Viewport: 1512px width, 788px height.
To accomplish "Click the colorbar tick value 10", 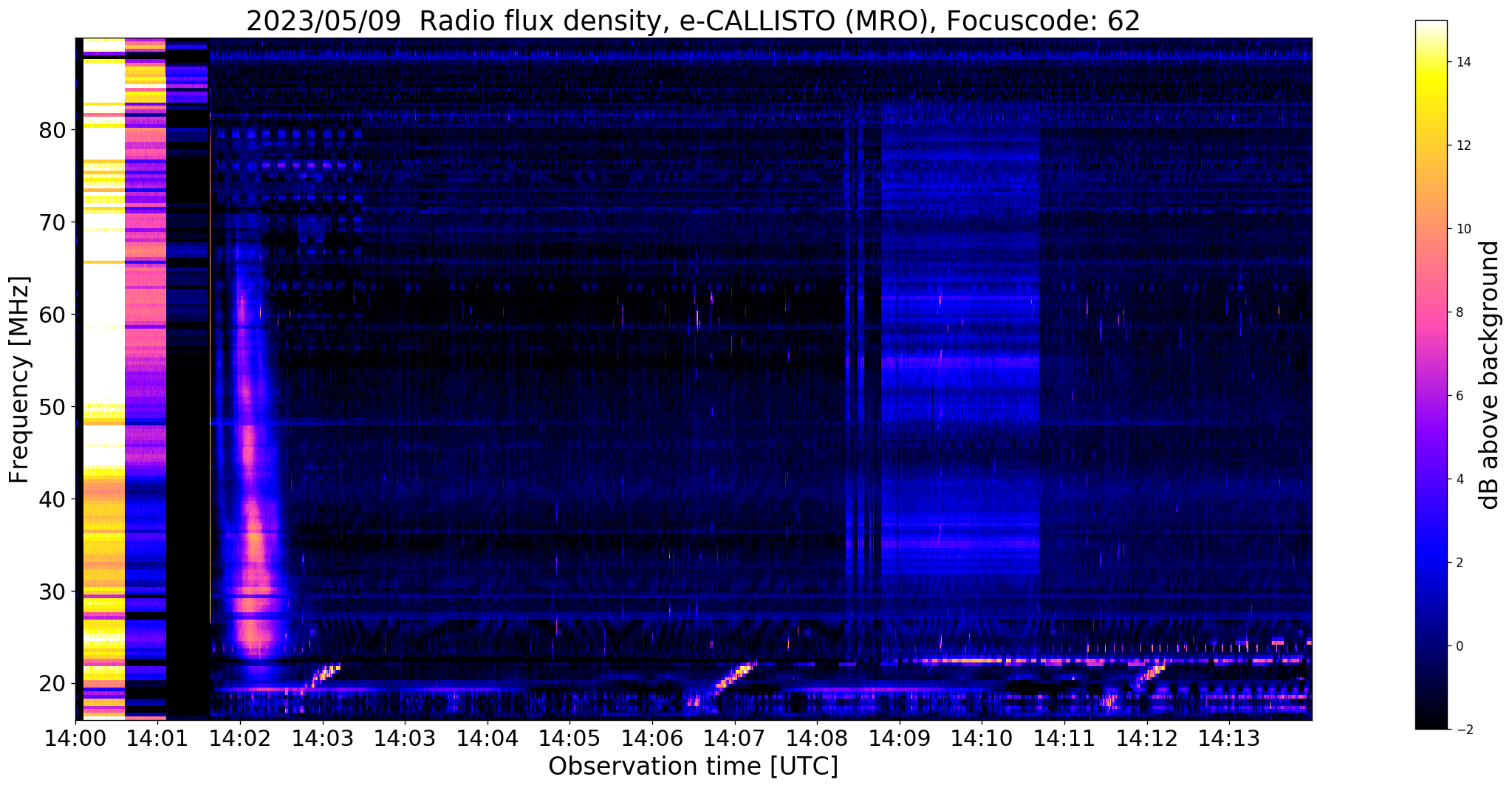I will [x=1462, y=229].
